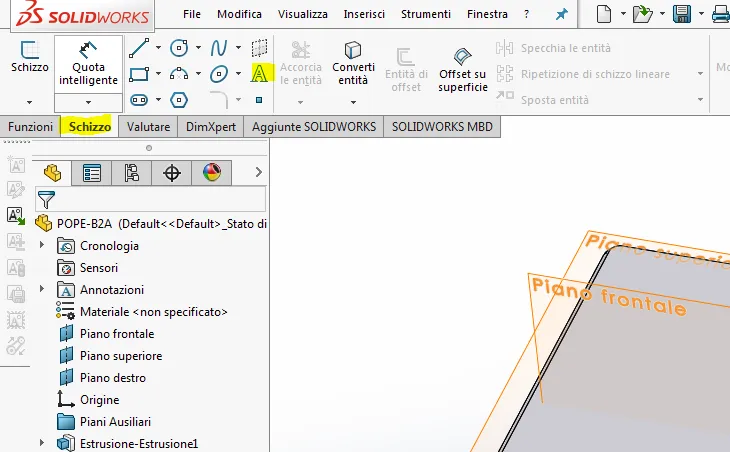Image resolution: width=730 pixels, height=452 pixels.
Task: Open the Inserisci menu
Action: [x=364, y=14]
